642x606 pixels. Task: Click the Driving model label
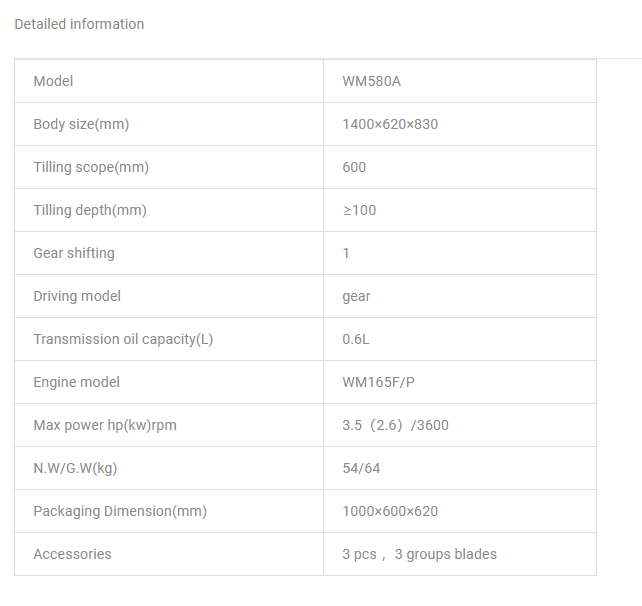[x=77, y=296]
